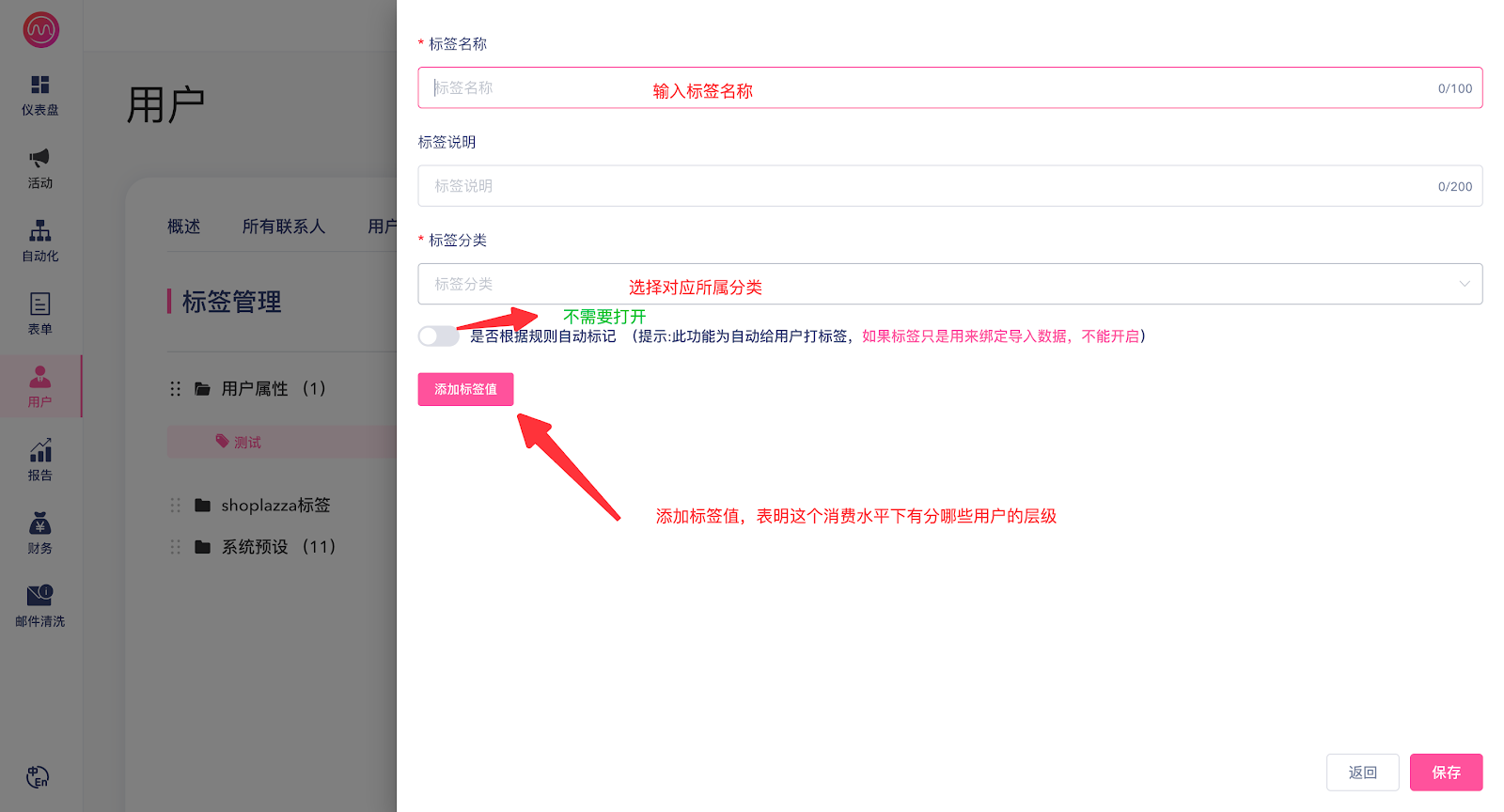The image size is (1504, 812).
Task: Switch to the 所有联系人 tab
Action: pos(283,226)
